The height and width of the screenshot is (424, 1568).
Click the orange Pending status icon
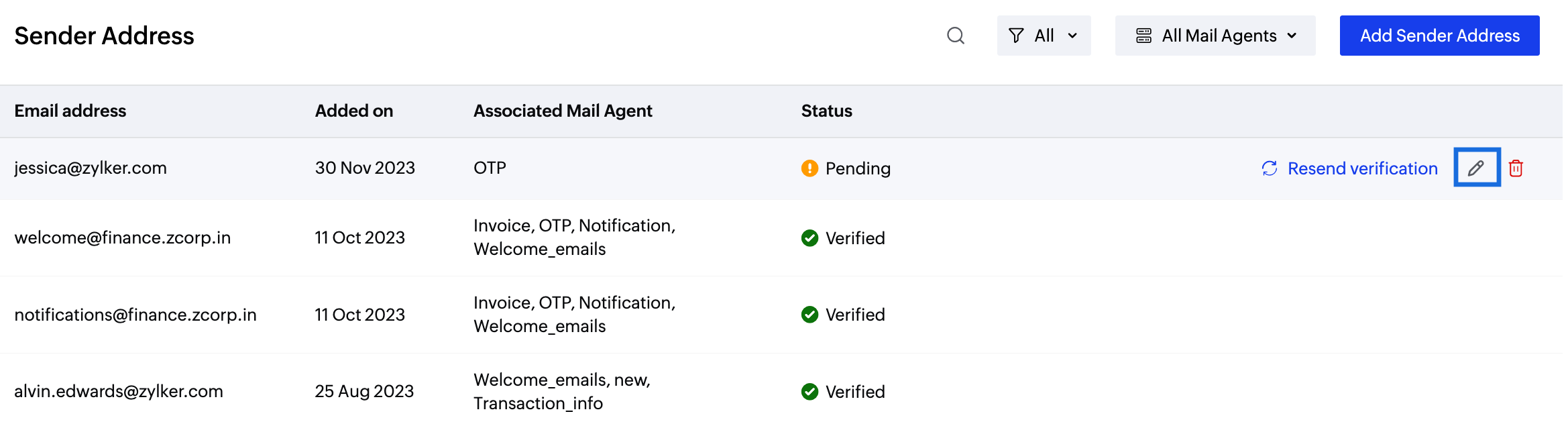809,168
